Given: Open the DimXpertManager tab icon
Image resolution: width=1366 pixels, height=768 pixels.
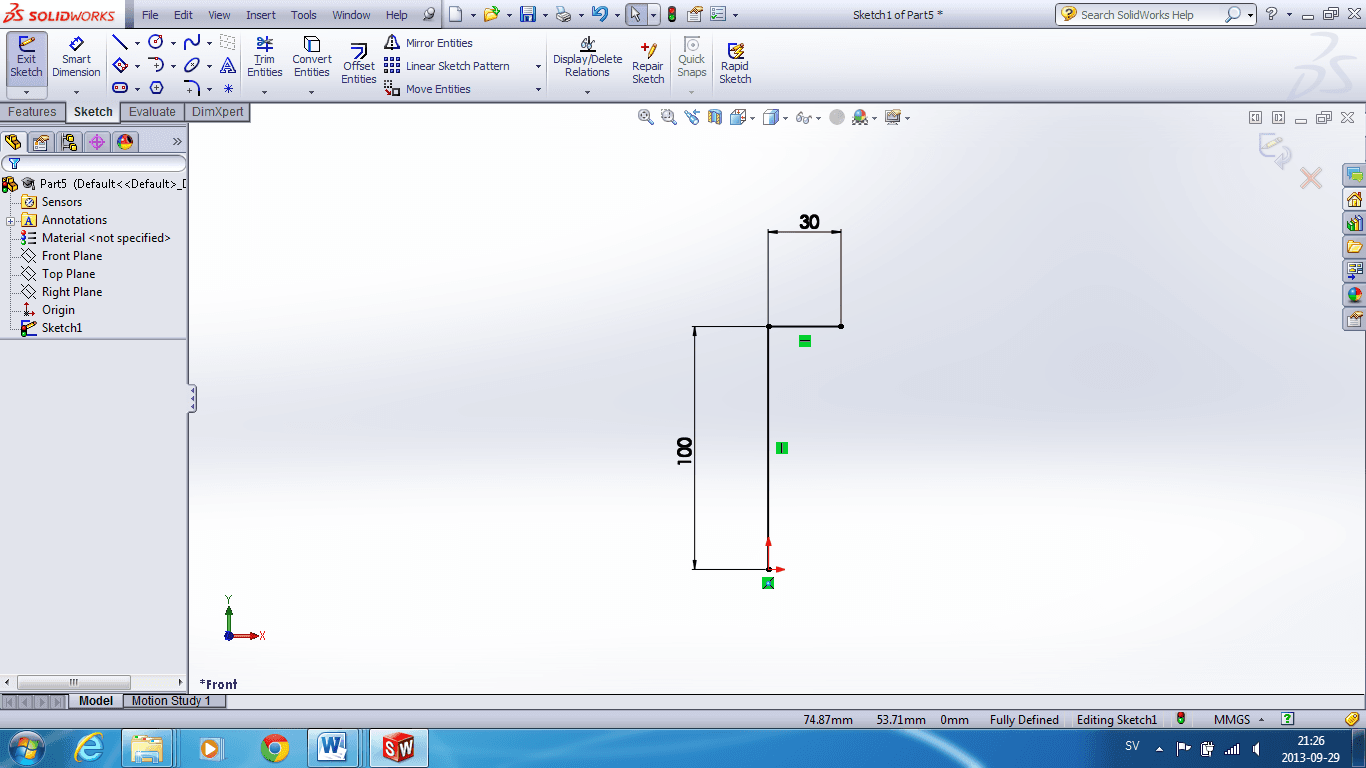Looking at the screenshot, I should pyautogui.click(x=97, y=142).
